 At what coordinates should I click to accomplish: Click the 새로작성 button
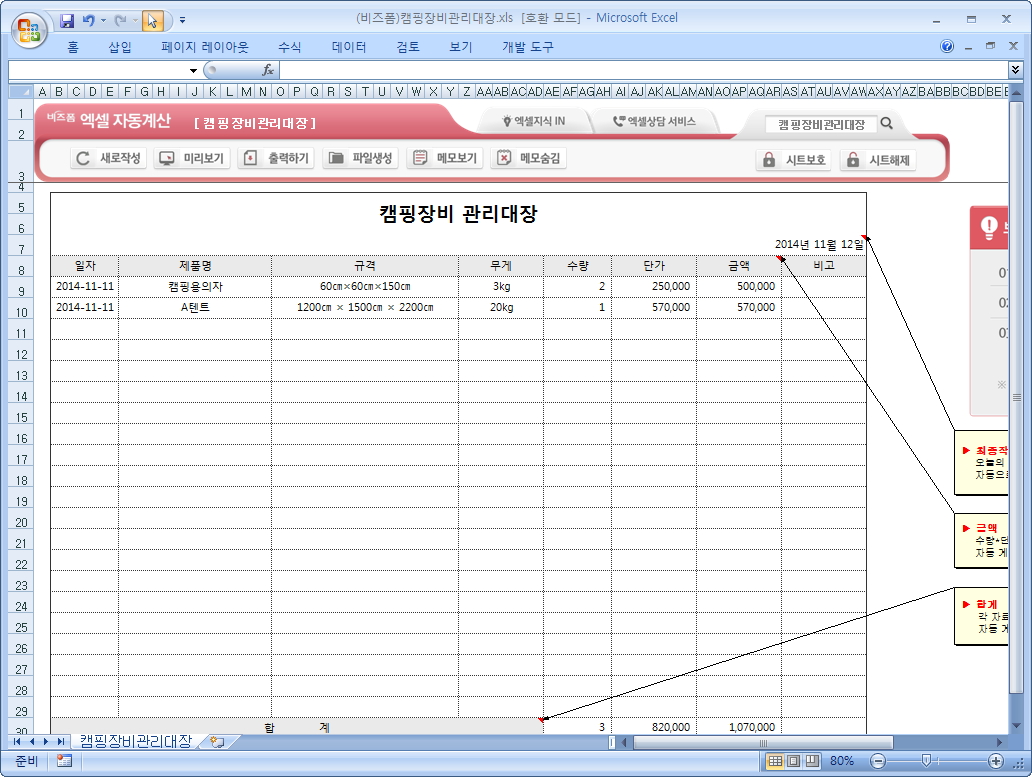point(109,158)
